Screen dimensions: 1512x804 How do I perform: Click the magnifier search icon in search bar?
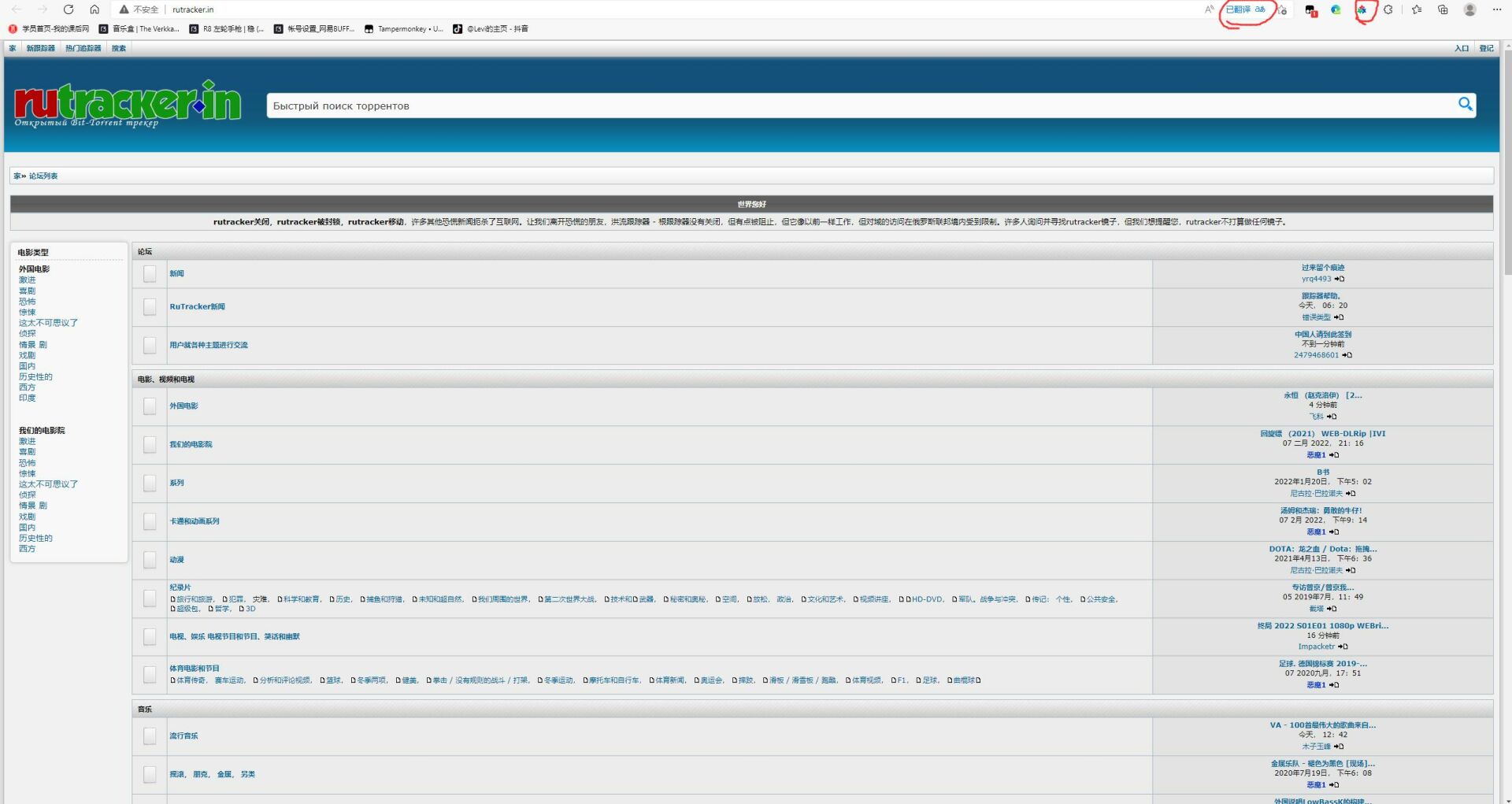(1465, 105)
